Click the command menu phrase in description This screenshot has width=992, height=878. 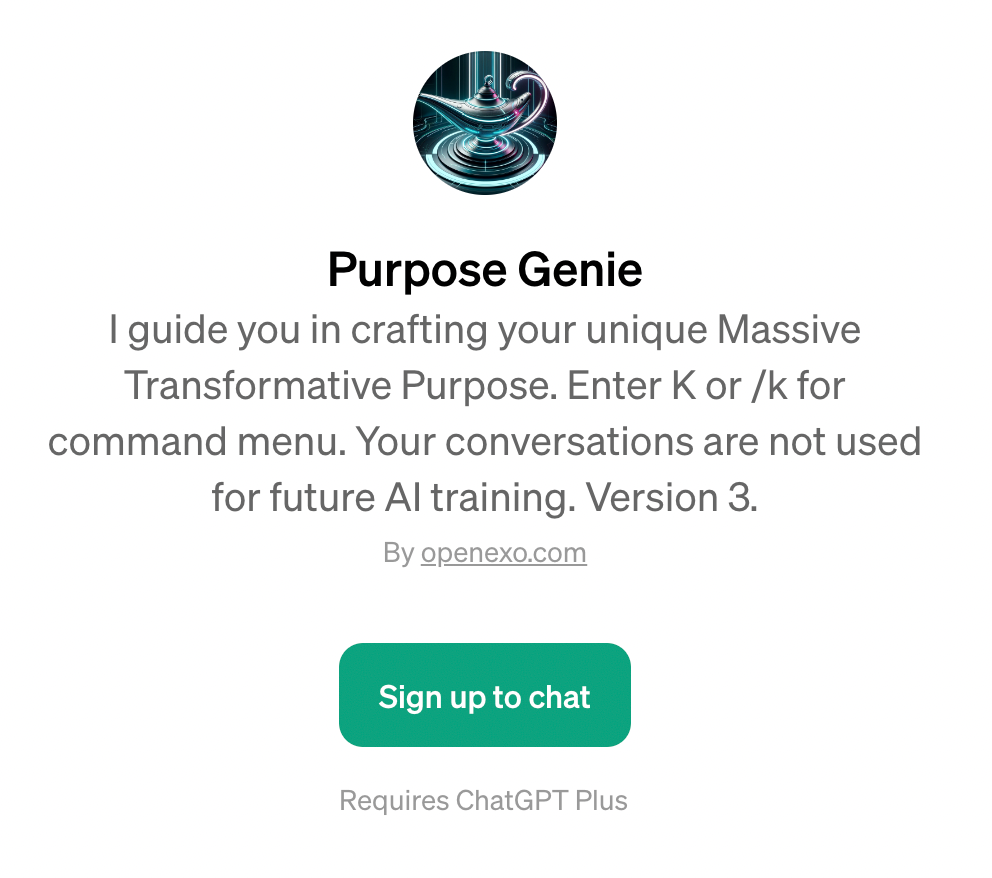[197, 442]
